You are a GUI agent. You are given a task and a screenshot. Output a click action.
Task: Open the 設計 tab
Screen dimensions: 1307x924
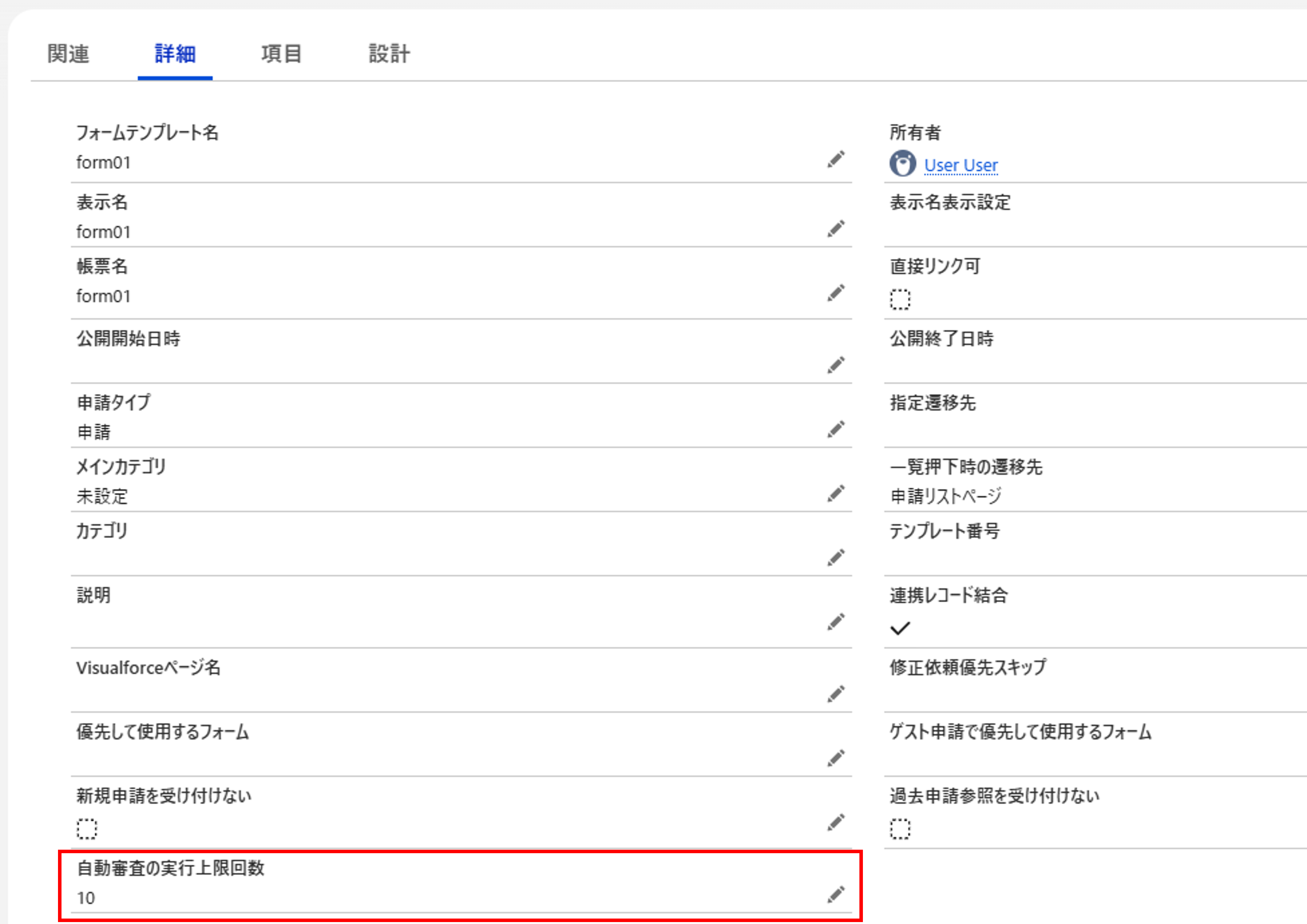389,54
